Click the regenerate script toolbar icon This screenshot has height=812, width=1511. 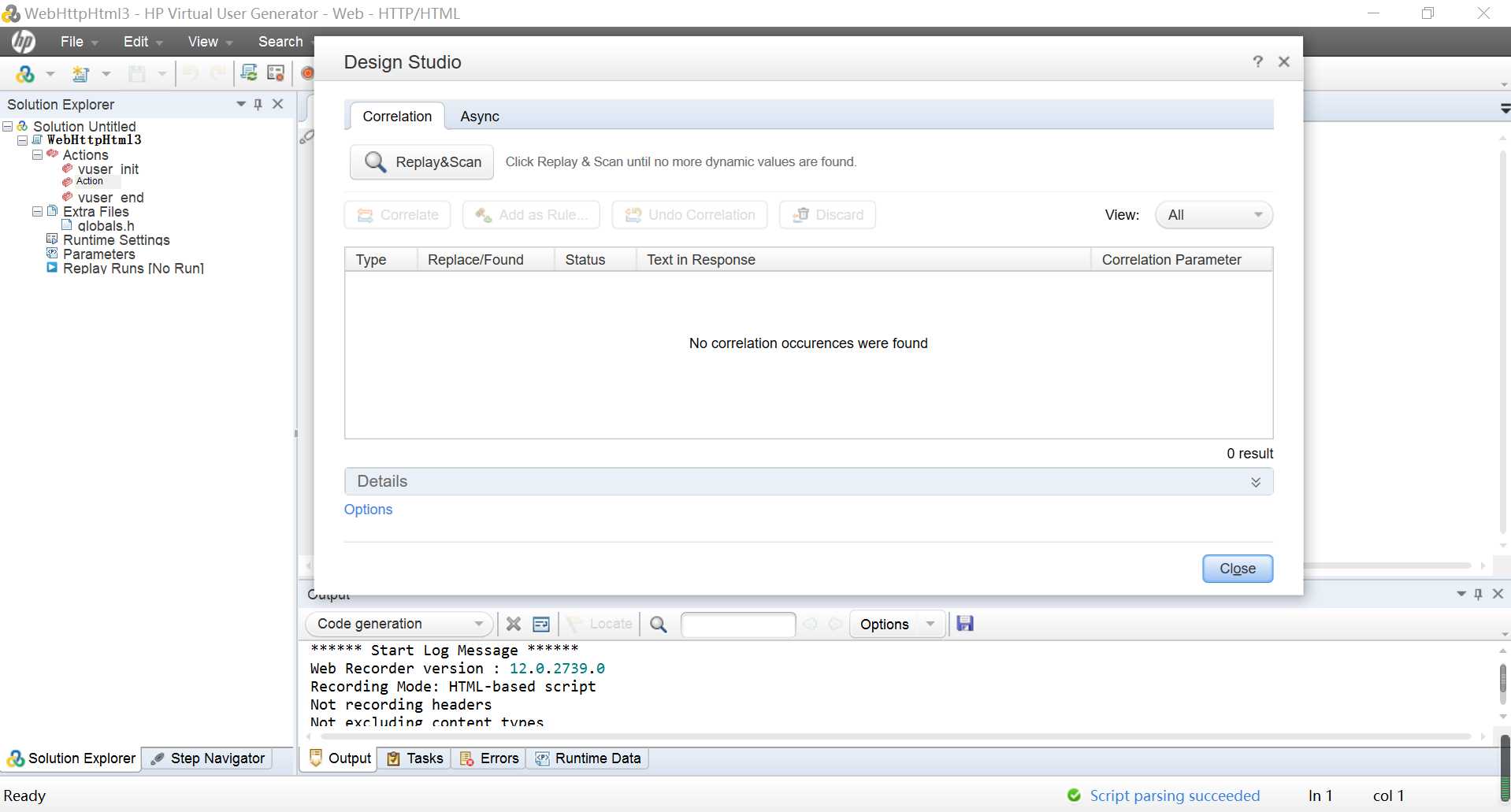point(249,73)
